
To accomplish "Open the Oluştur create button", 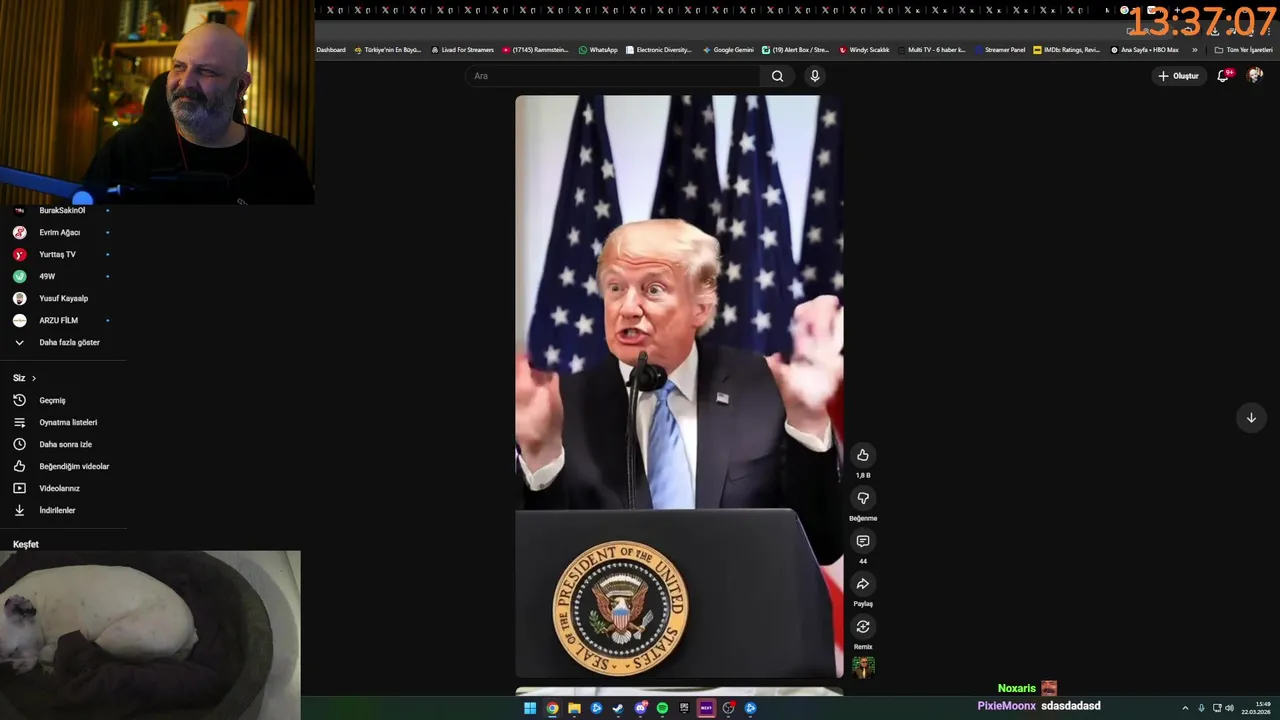I will point(1178,76).
